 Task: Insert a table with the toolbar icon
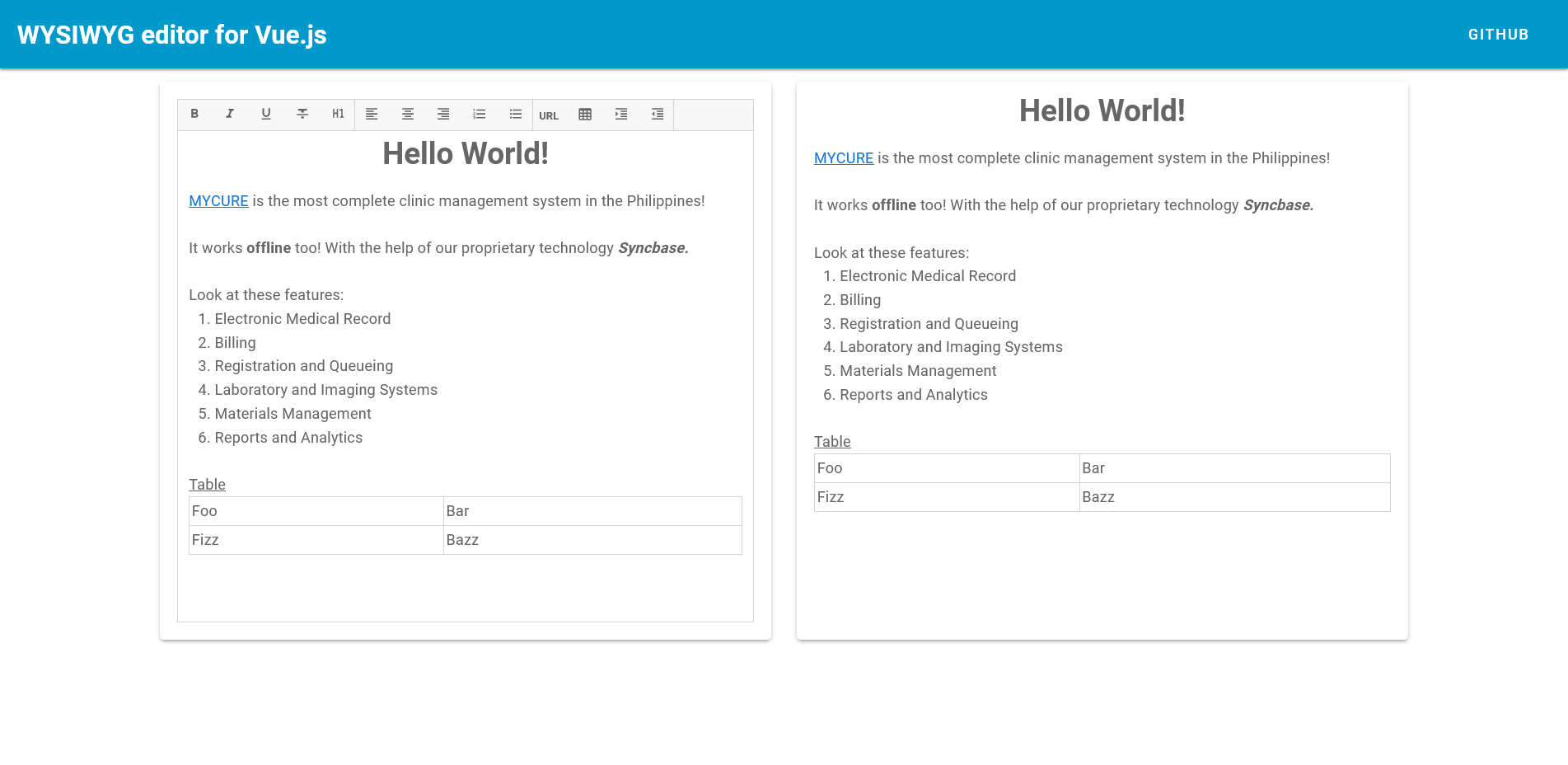click(x=585, y=114)
